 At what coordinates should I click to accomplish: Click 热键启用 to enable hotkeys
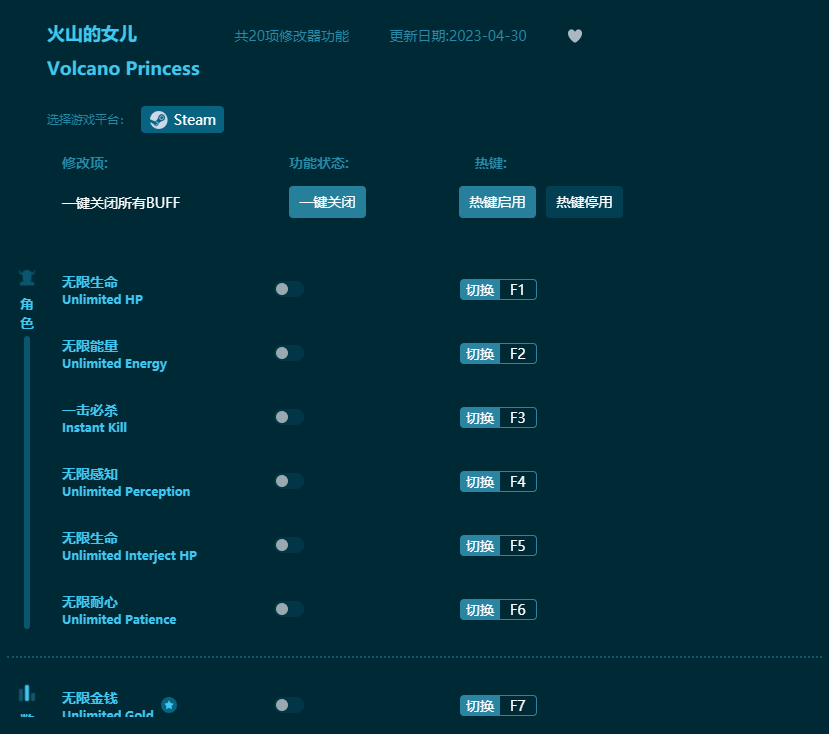497,202
